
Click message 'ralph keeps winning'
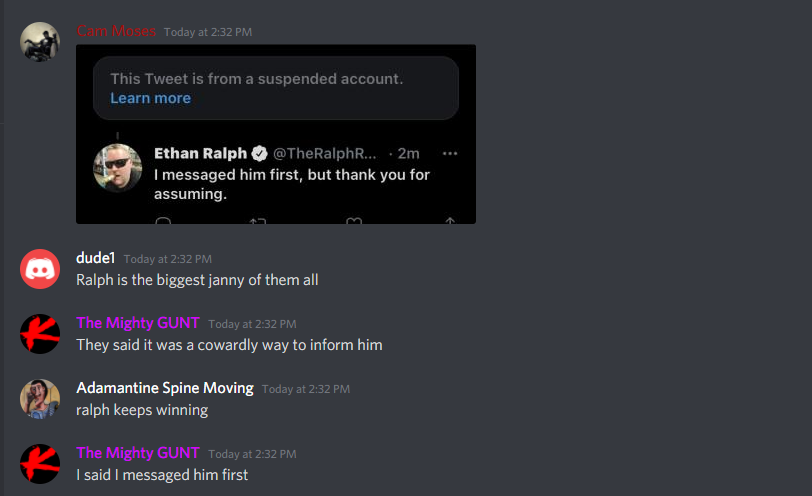[142, 410]
